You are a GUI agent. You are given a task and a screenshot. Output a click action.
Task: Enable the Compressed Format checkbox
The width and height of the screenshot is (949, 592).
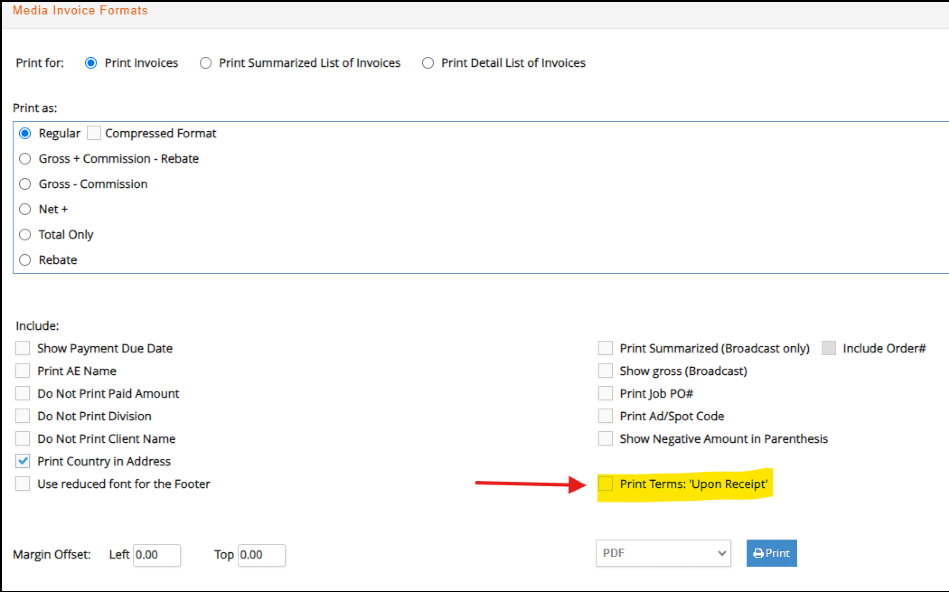[94, 133]
